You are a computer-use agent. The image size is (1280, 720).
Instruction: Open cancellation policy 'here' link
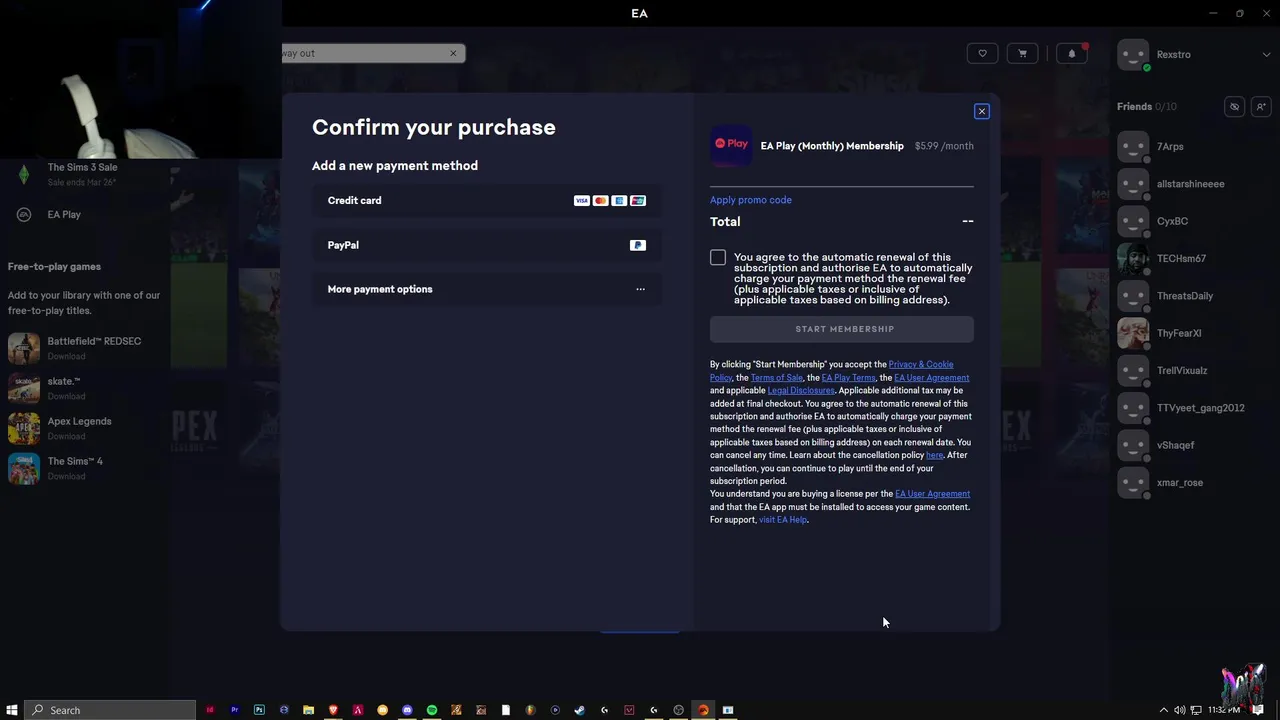[935, 455]
